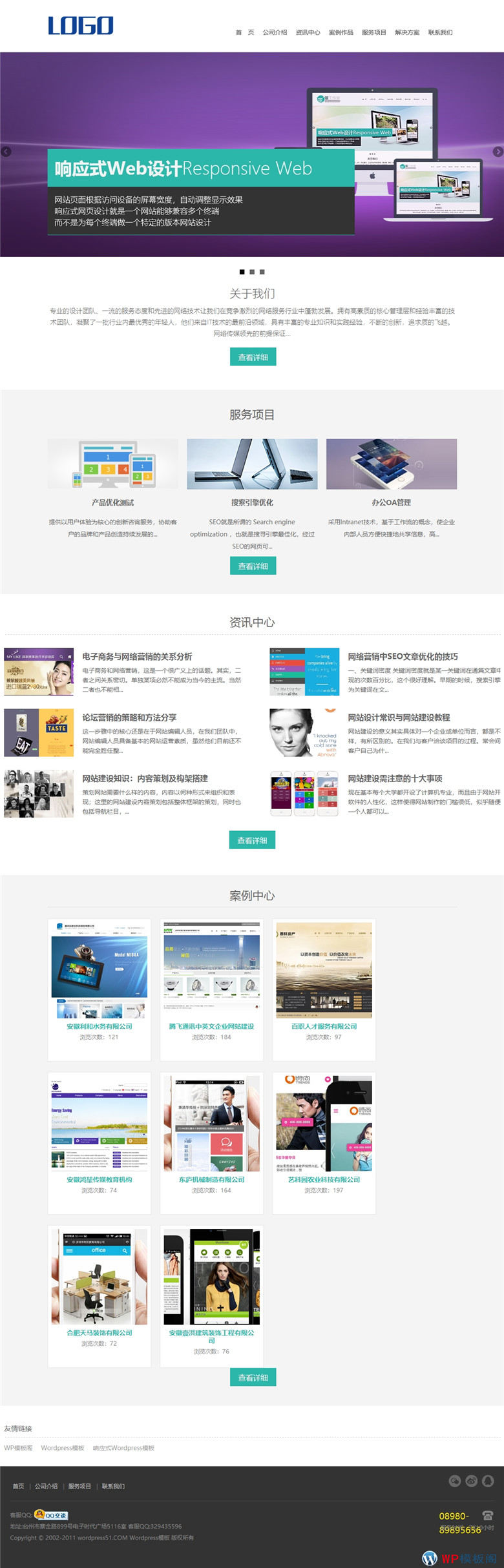Open article 网站建设需注意的十大事项
The image size is (504, 1568).
click(395, 779)
